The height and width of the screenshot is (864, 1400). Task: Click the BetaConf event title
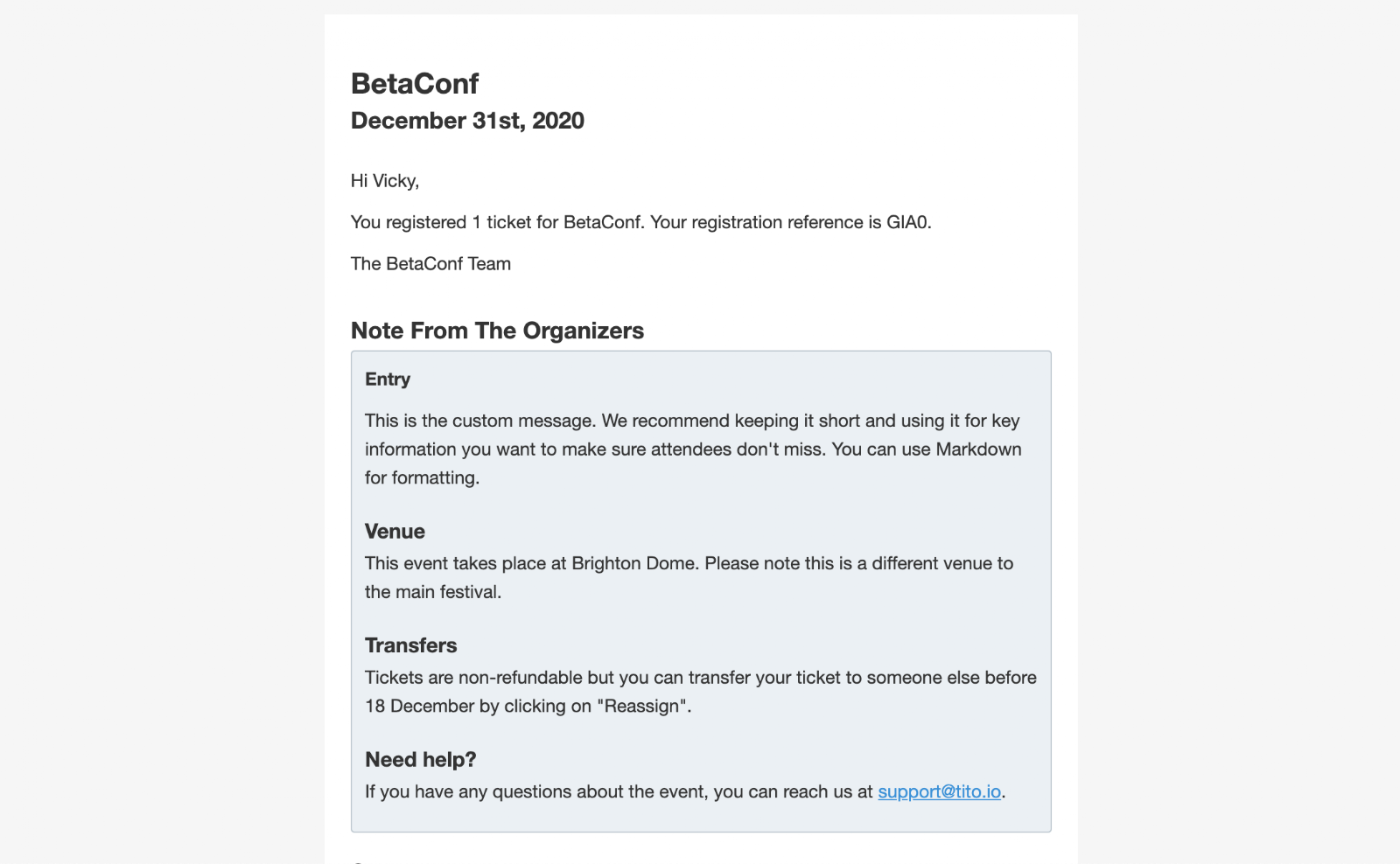click(x=415, y=84)
